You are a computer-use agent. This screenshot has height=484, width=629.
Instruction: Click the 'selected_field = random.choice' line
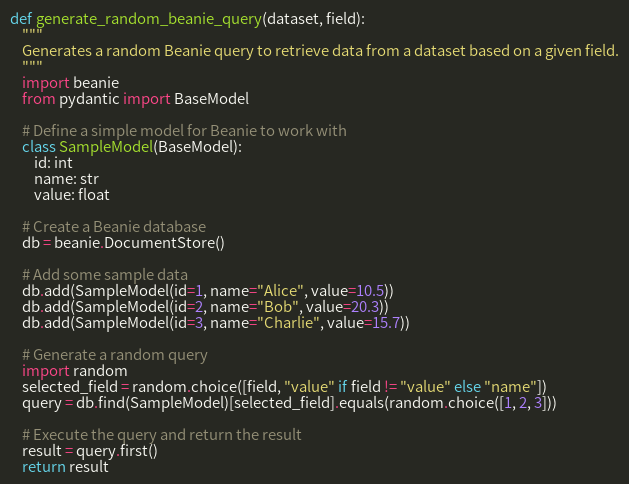point(284,387)
